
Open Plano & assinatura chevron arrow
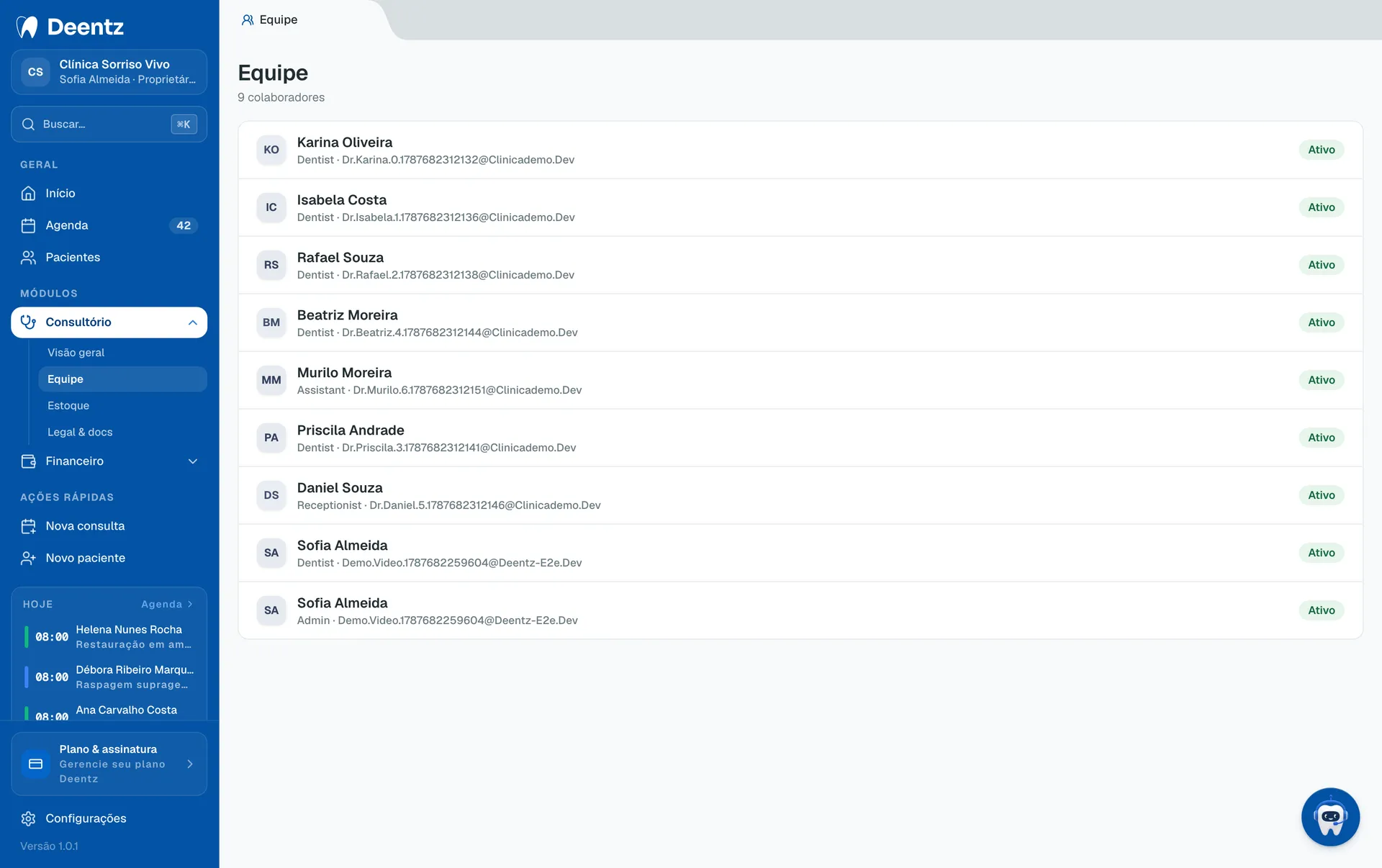[190, 764]
